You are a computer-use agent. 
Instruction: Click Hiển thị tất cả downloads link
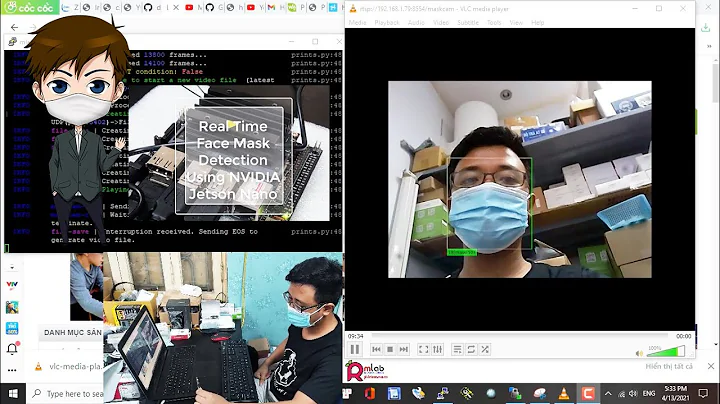tap(669, 366)
